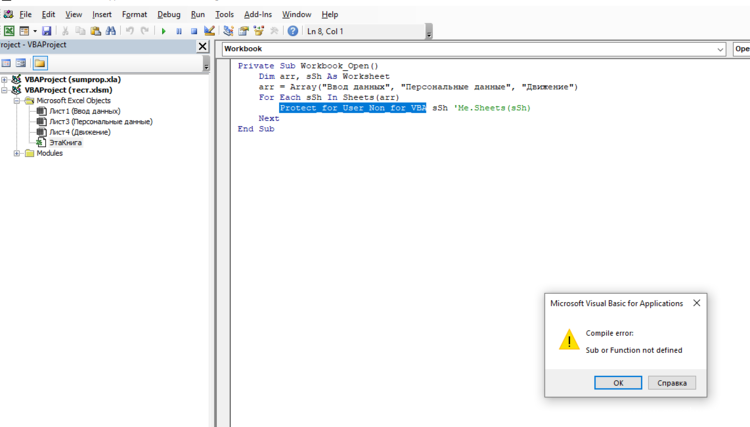Open the View menu
The height and width of the screenshot is (427, 750).
click(74, 14)
